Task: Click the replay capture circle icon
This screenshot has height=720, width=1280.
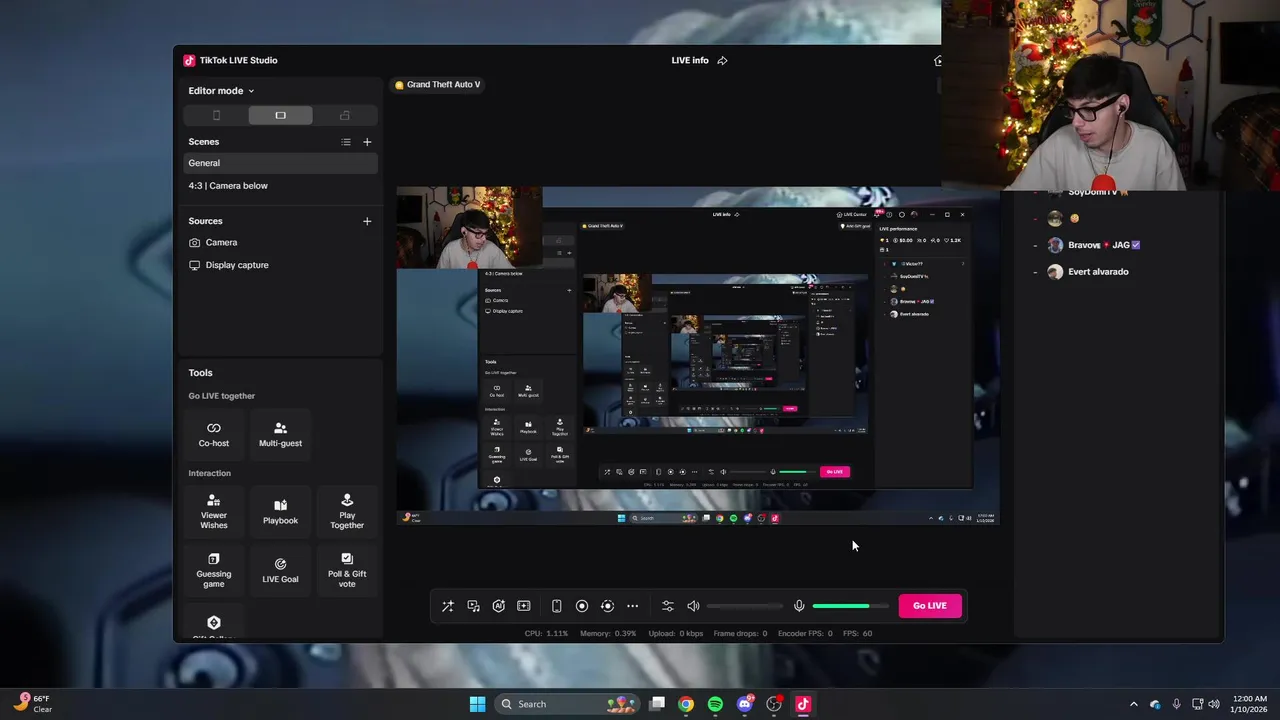Action: [607, 606]
